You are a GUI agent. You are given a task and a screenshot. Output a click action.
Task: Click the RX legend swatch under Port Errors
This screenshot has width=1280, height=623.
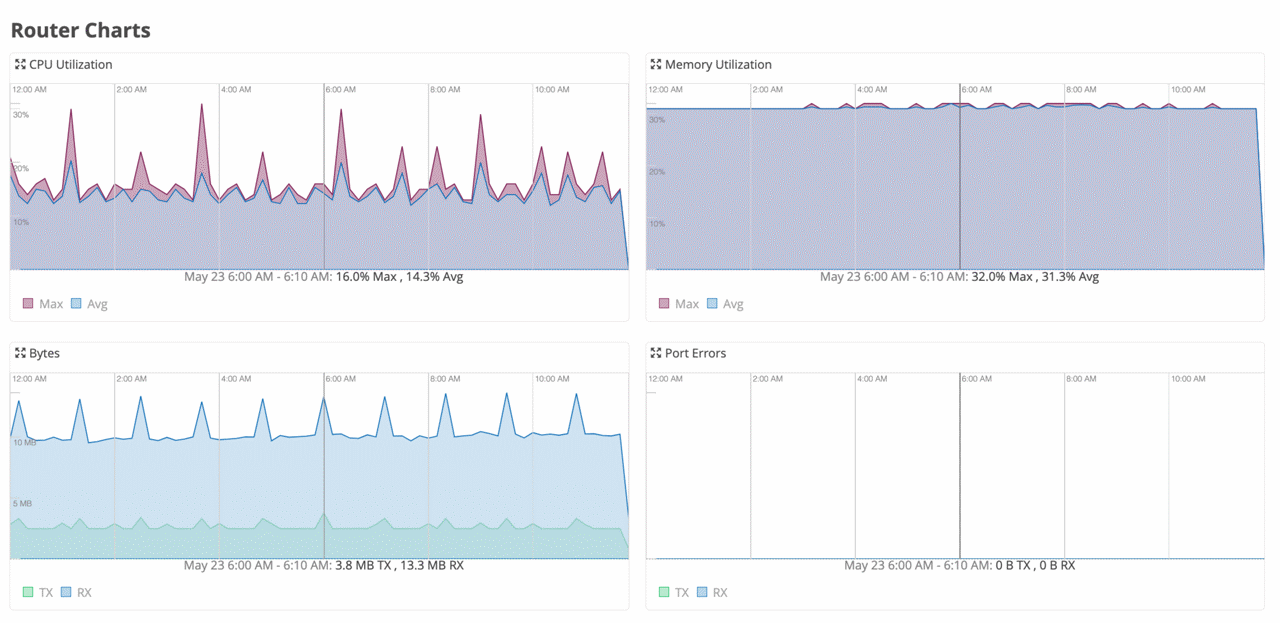tap(704, 592)
